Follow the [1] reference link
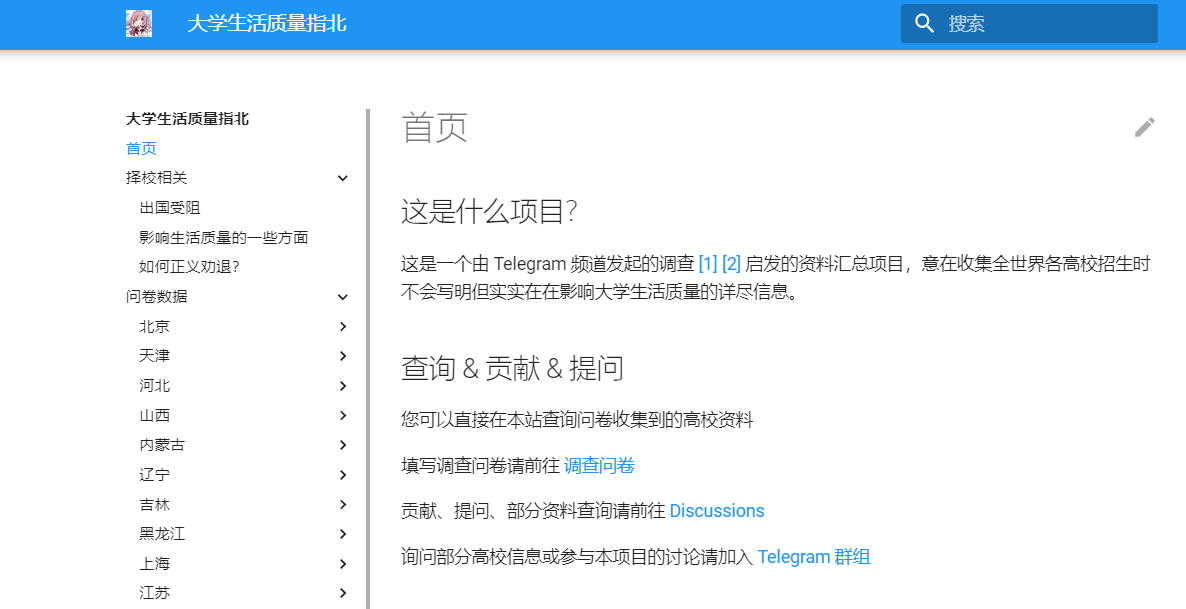Image resolution: width=1186 pixels, height=609 pixels. pyautogui.click(x=708, y=264)
